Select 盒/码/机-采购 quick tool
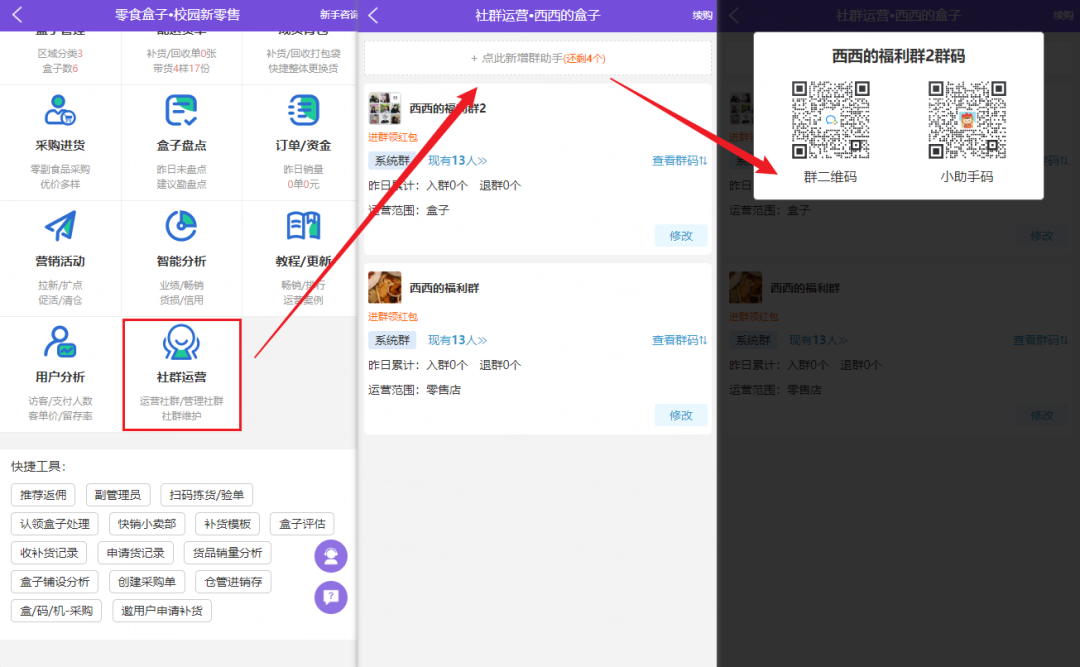The image size is (1080, 667). 56,610
